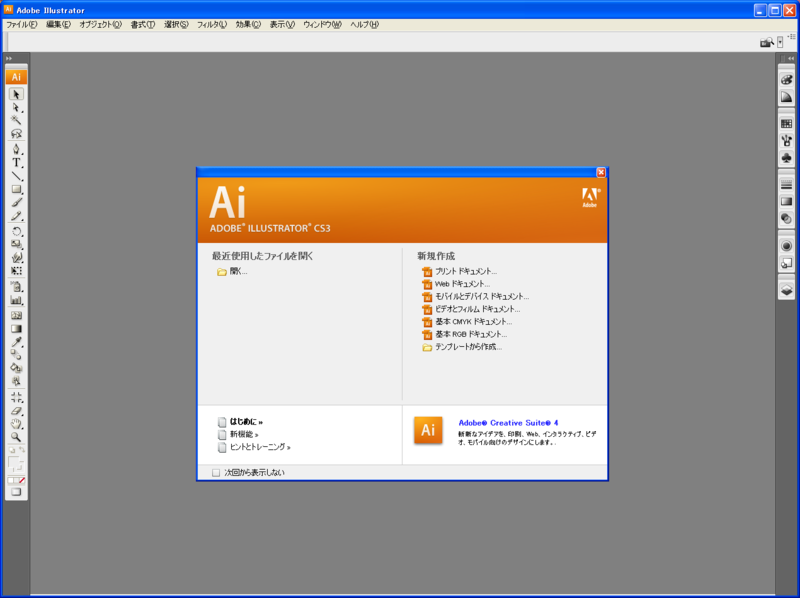Expand the right panel dock arrows
800x598 pixels.
(791, 59)
